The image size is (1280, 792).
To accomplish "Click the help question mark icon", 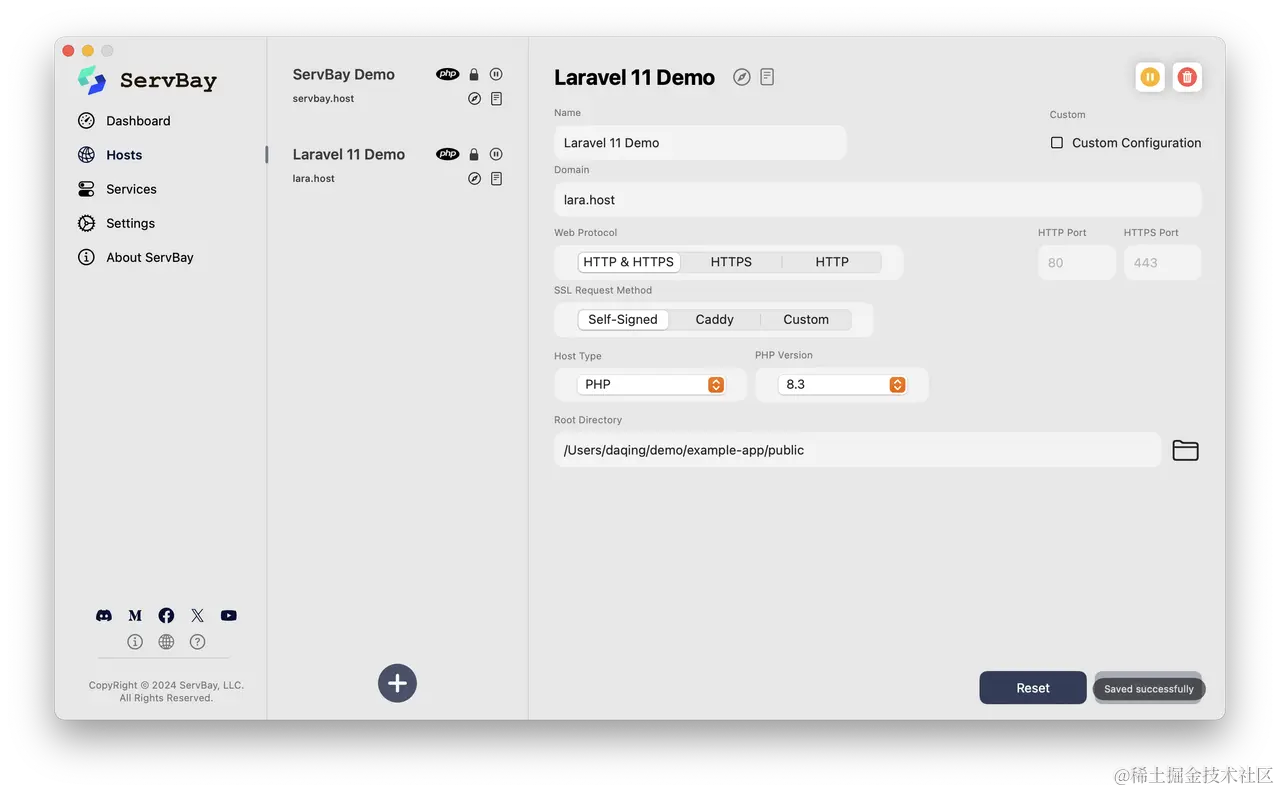I will click(x=197, y=642).
